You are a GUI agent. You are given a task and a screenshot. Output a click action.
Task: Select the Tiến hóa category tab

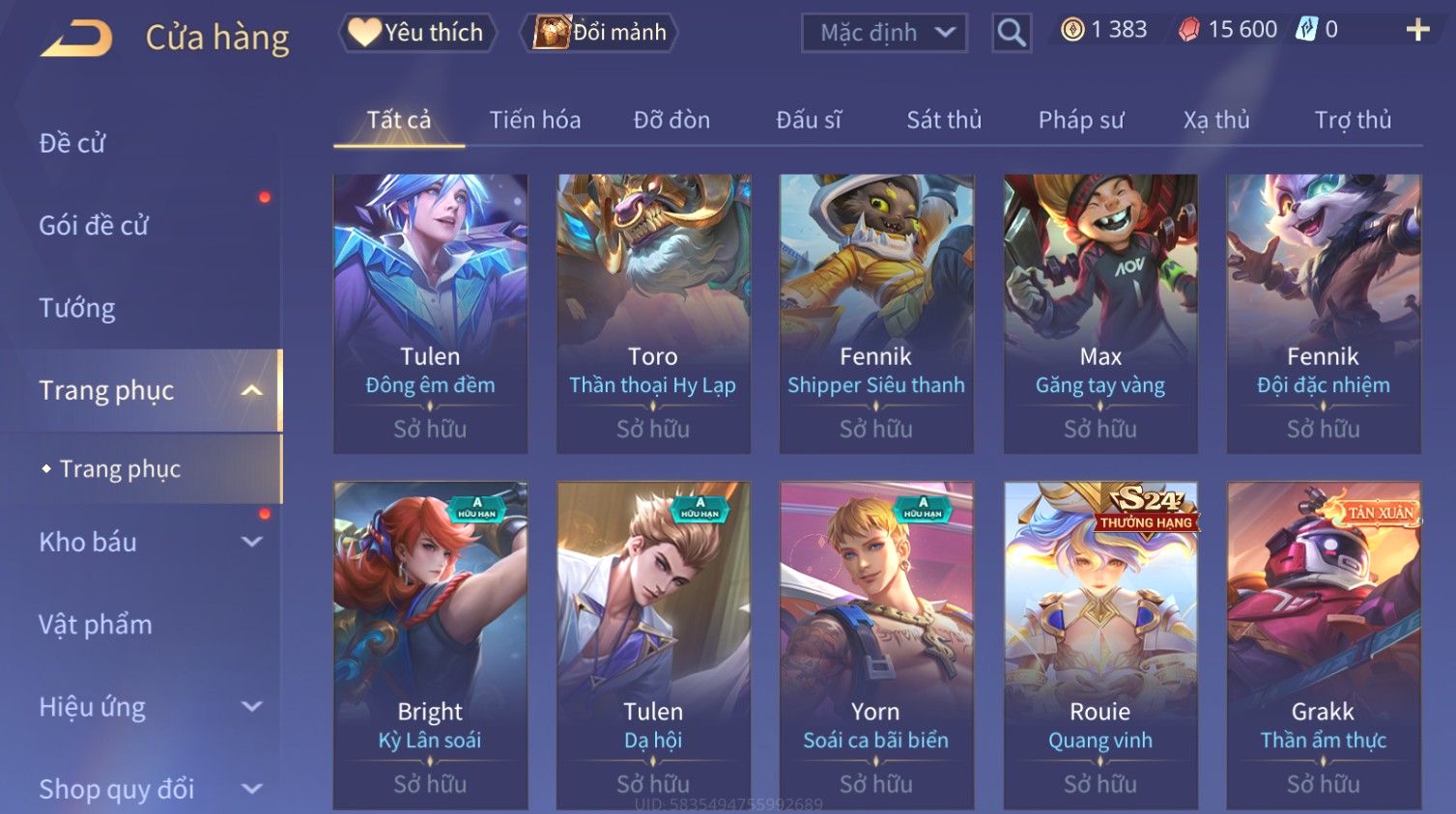pyautogui.click(x=535, y=120)
